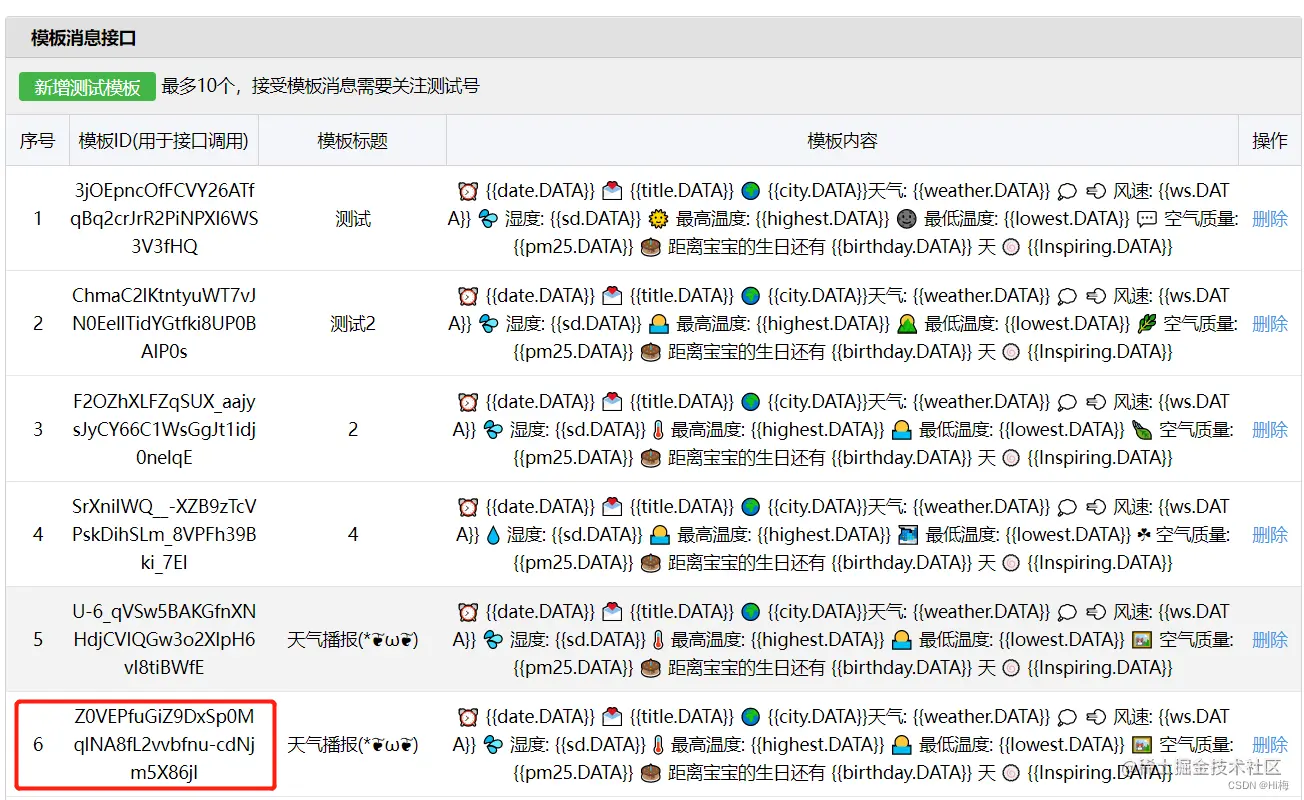The height and width of the screenshot is (800, 1304).
Task: Click row number 4 in 序号 column
Action: [x=38, y=535]
